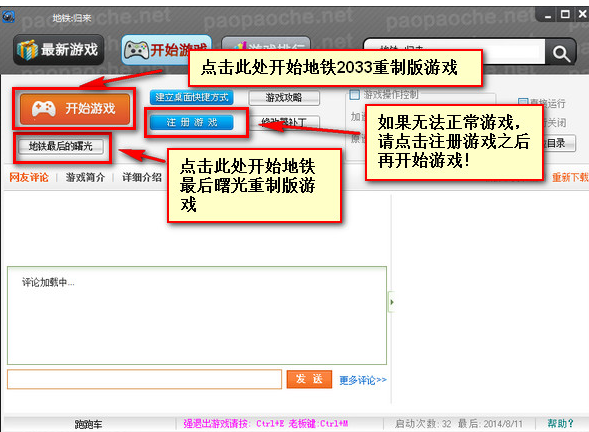Image resolution: width=589 pixels, height=432 pixels.
Task: Click the blue 注册游戏 button
Action: pos(192,122)
